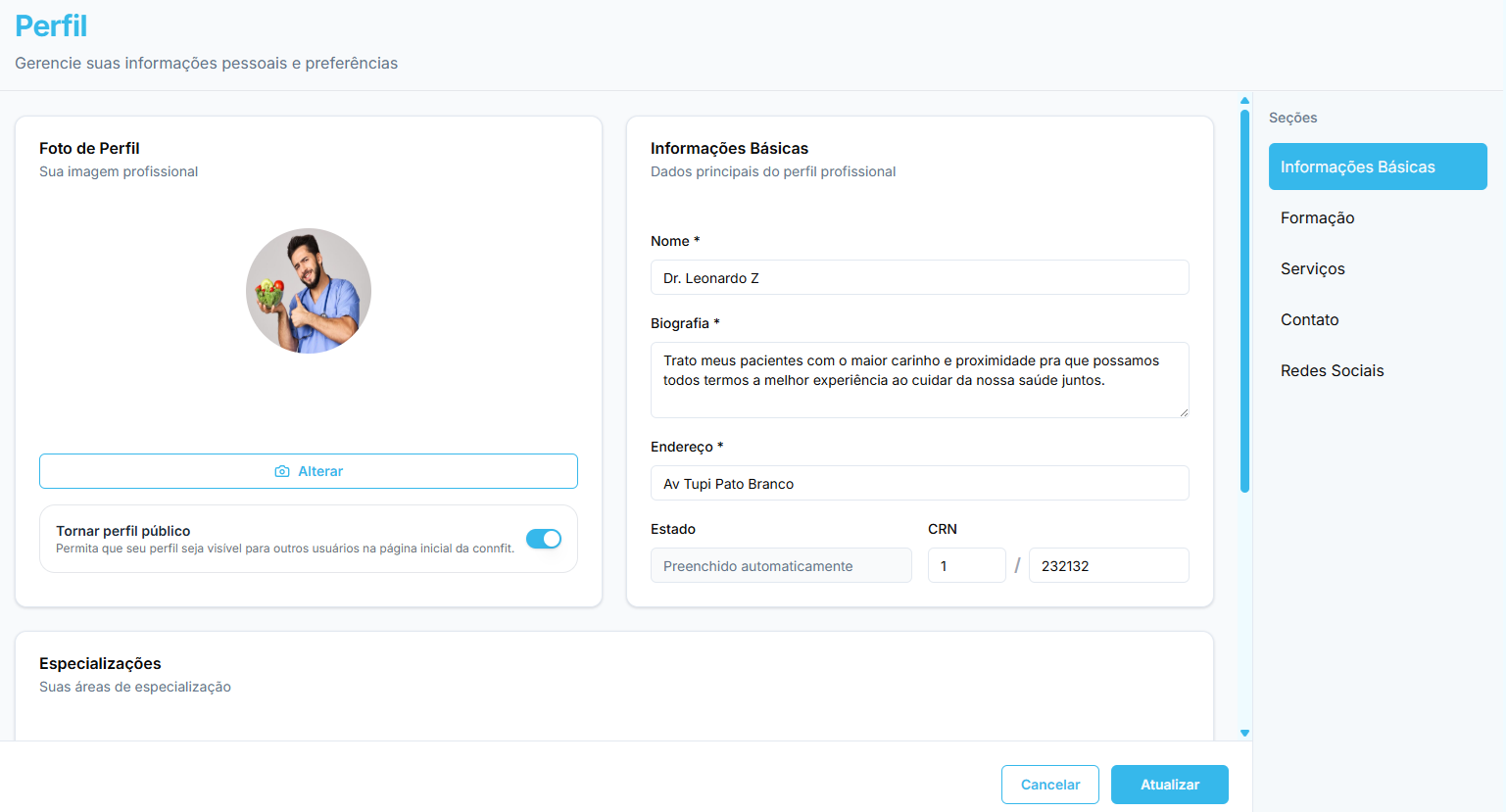Save changes with the Atualizar button
This screenshot has height=812, width=1506.
coord(1169,785)
